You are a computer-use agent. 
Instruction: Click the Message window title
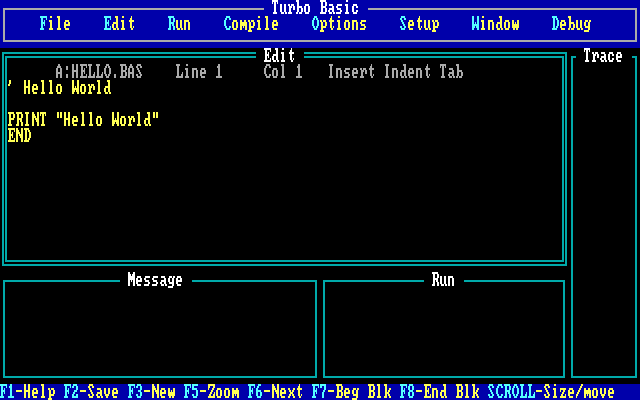[155, 280]
